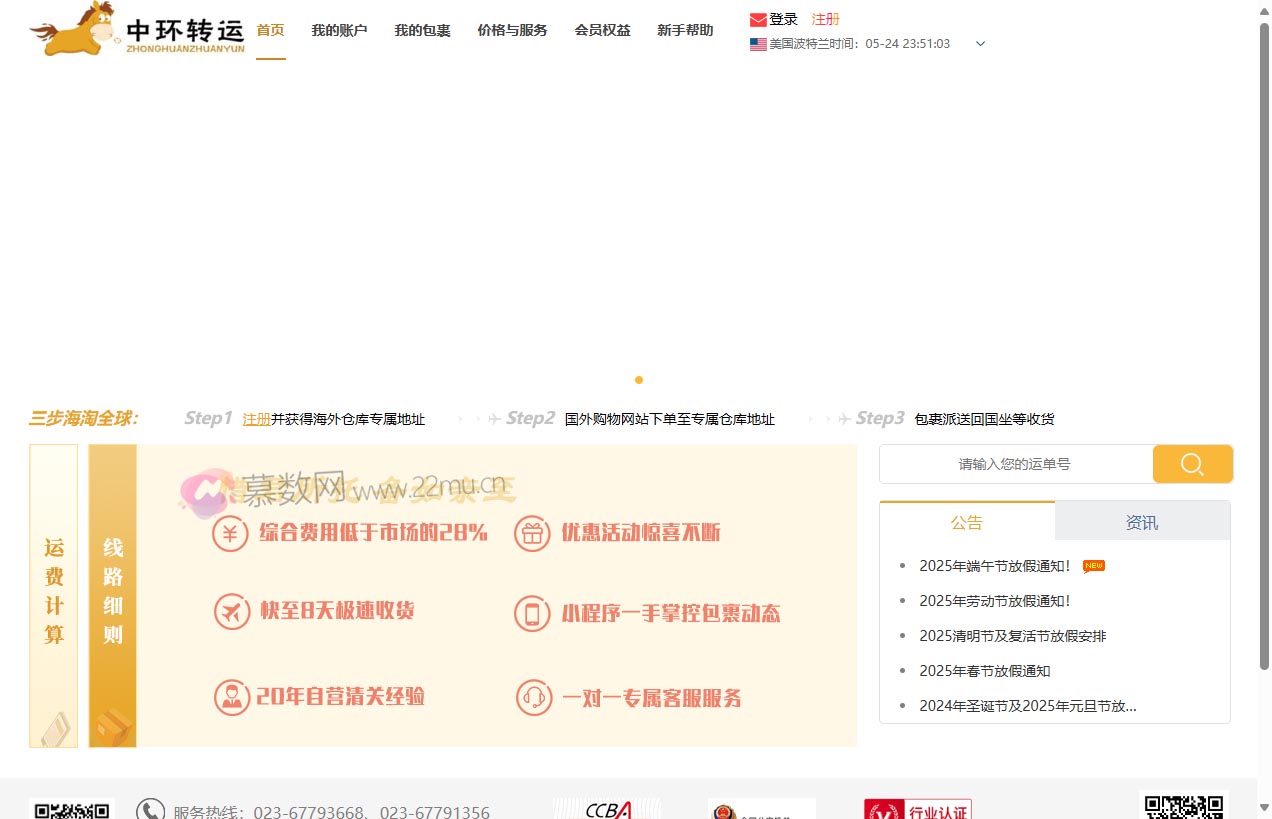Viewport: 1272px width, 819px height.
Task: Click the person icon beside 20年自营清关经验
Action: [231, 698]
